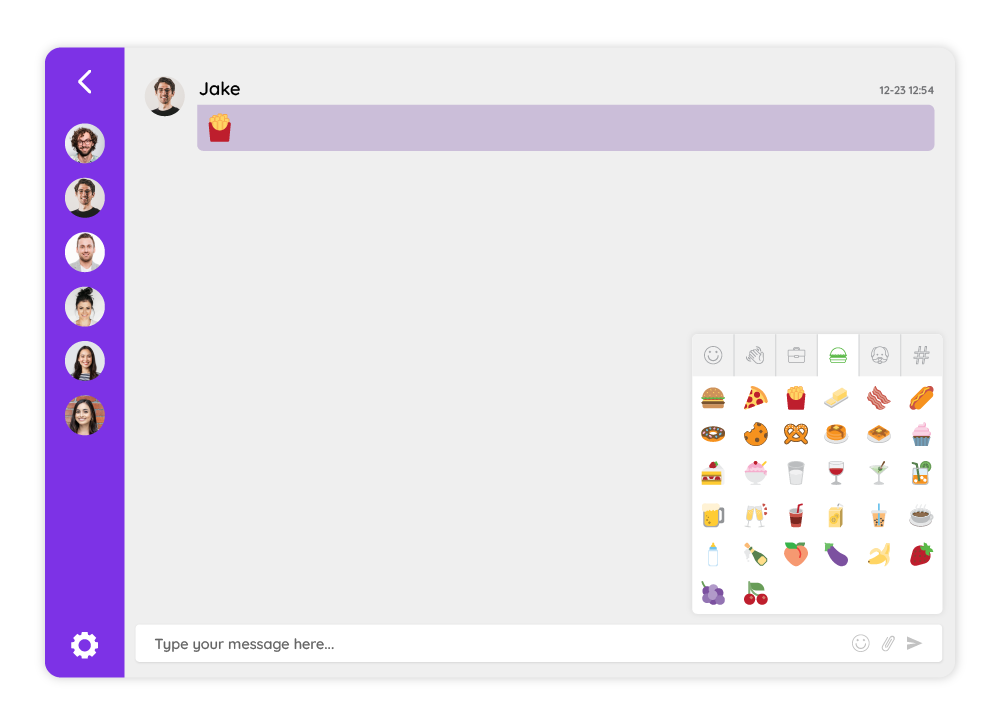Open the symbols hashtag emoji tab
This screenshot has height=725, width=1000.
pyautogui.click(x=922, y=355)
